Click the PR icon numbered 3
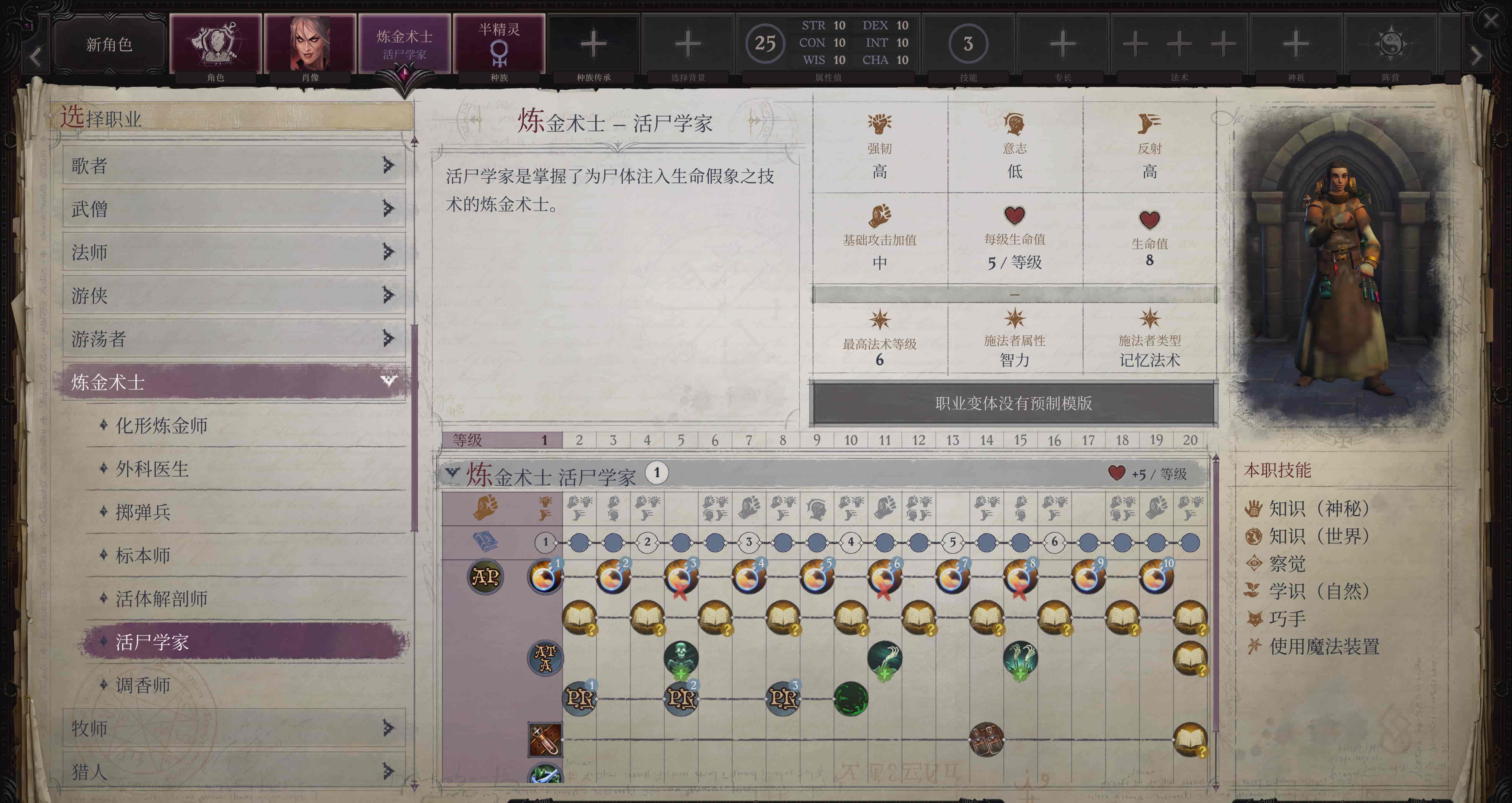The height and width of the screenshot is (803, 1512). (783, 698)
